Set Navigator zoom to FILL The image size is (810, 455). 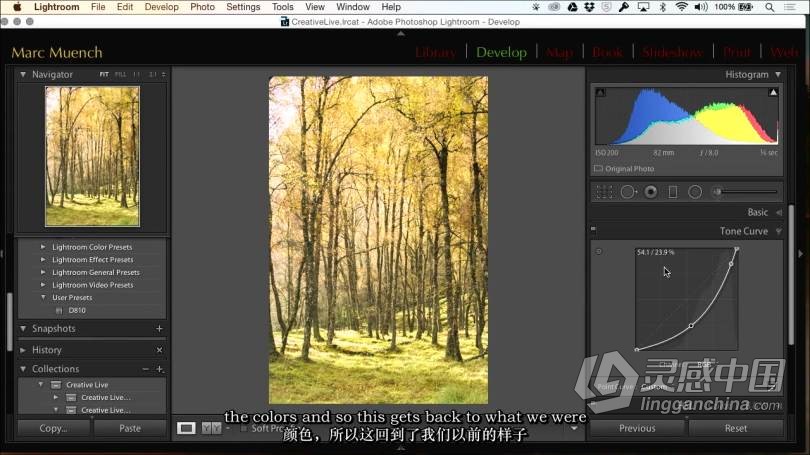[x=120, y=74]
